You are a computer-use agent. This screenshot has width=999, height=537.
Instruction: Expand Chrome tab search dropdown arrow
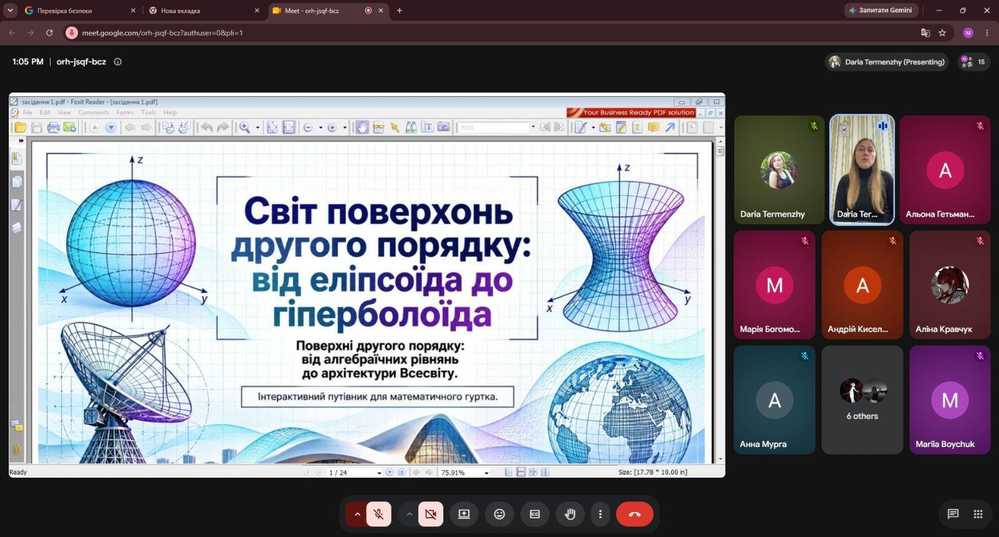tap(10, 11)
